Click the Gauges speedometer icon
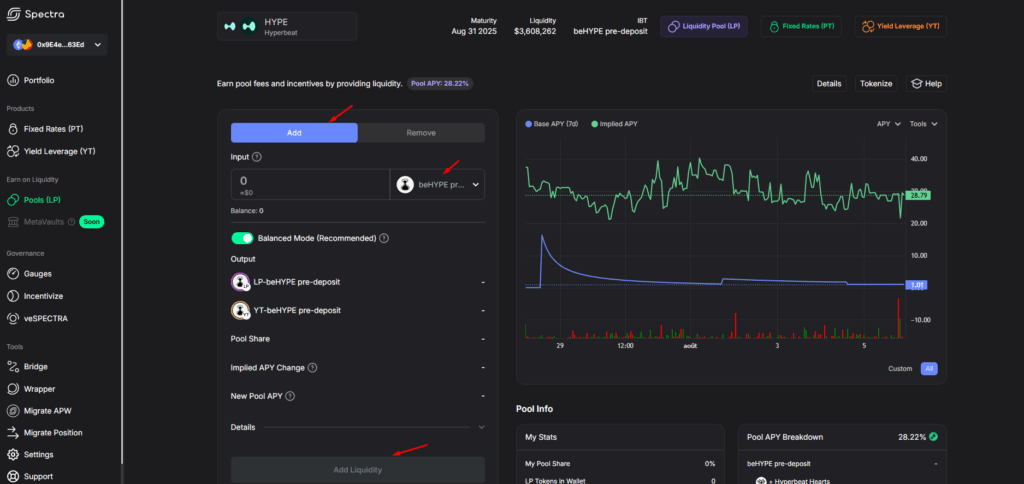Image resolution: width=1024 pixels, height=484 pixels. click(12, 274)
